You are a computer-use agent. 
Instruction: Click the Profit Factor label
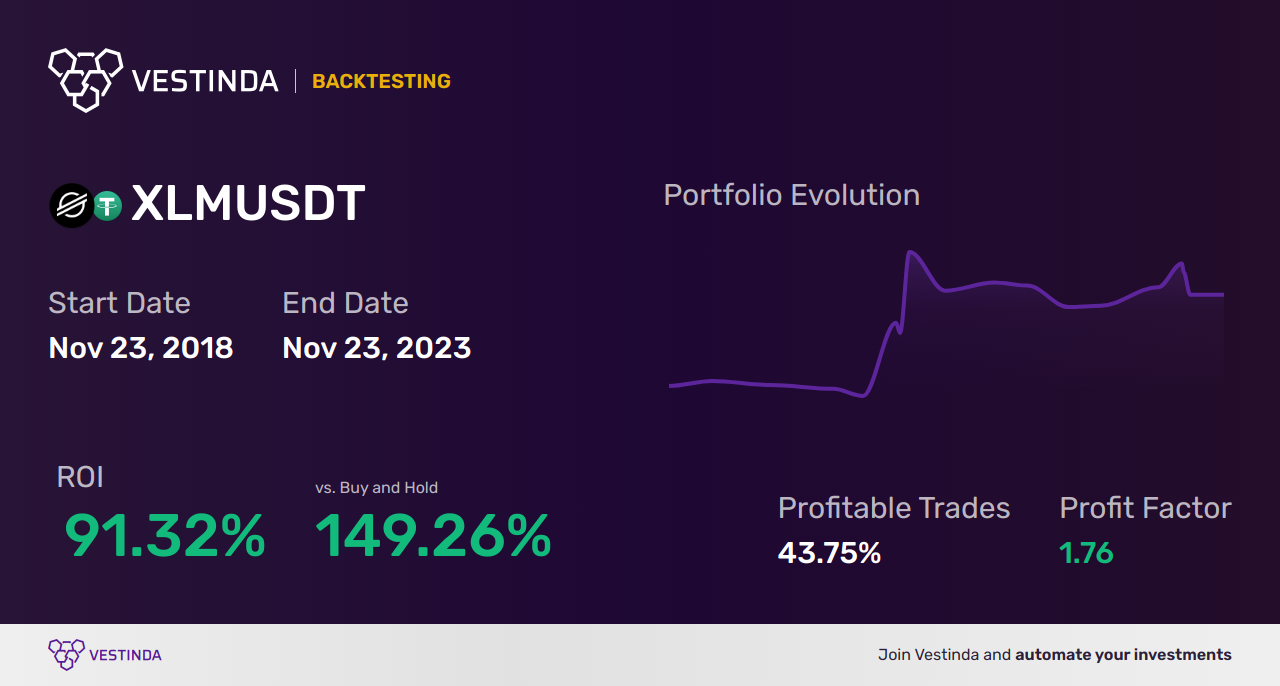(1145, 508)
